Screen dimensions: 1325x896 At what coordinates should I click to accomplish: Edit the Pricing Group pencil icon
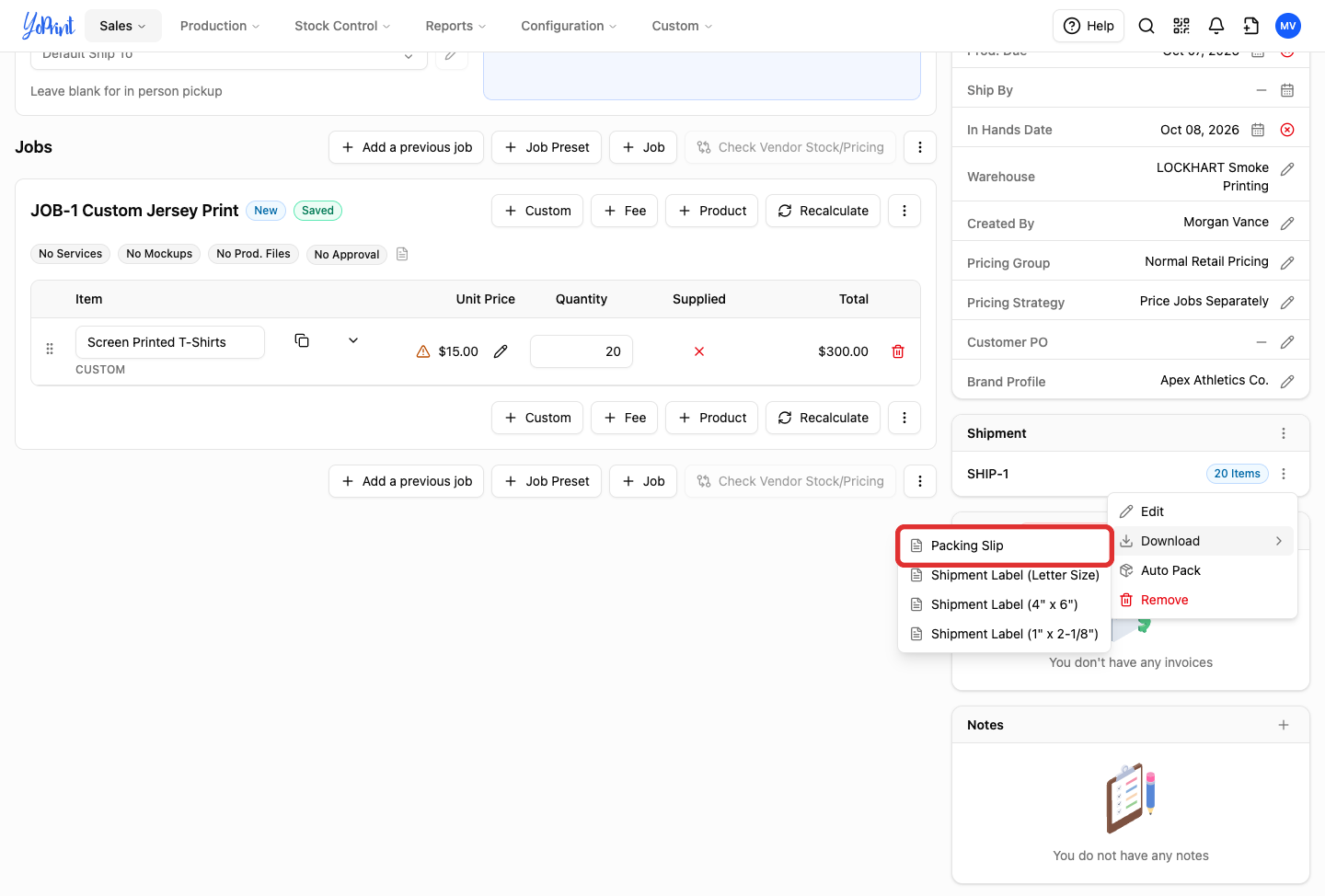pyautogui.click(x=1287, y=263)
